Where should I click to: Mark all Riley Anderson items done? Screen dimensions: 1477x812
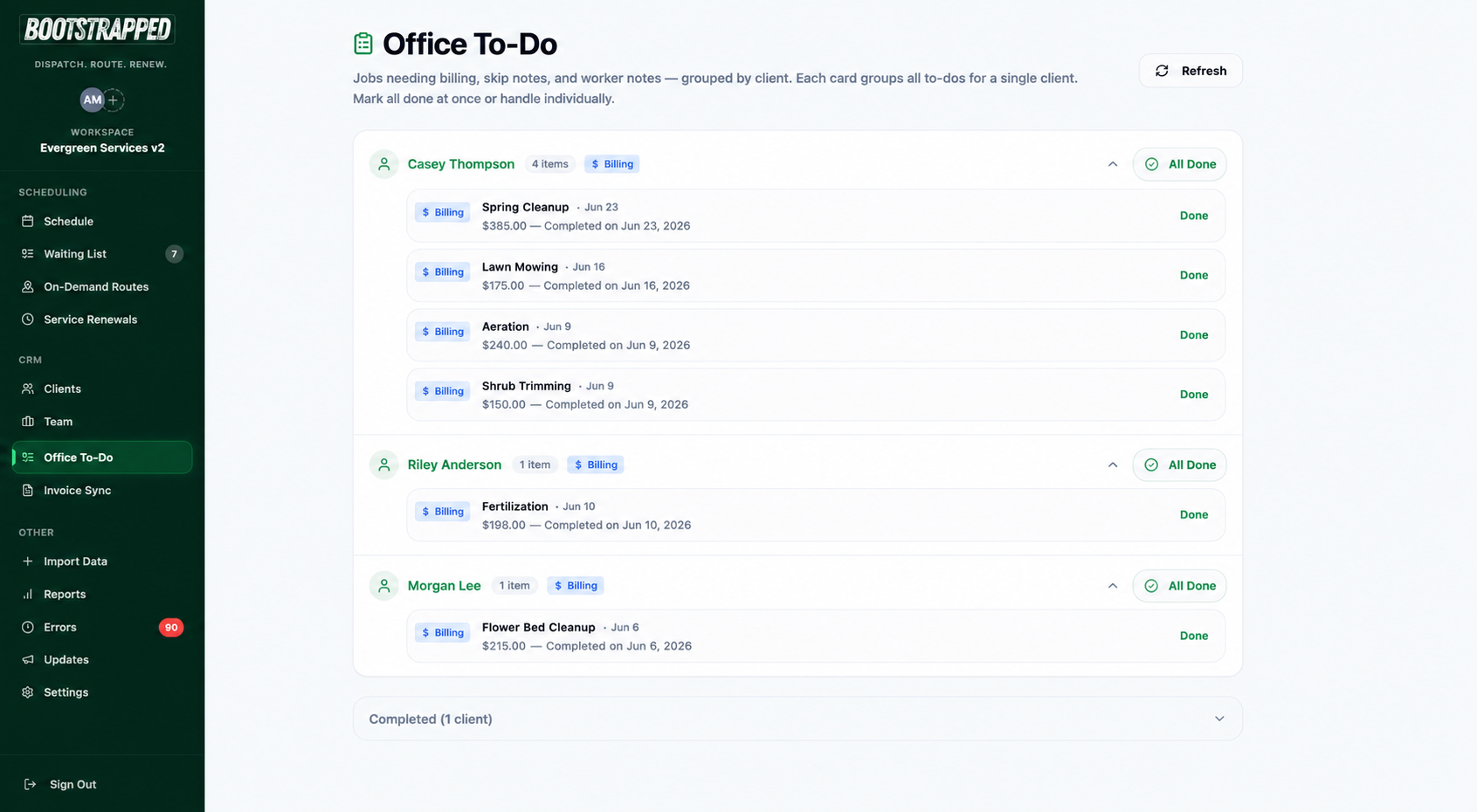click(x=1179, y=464)
